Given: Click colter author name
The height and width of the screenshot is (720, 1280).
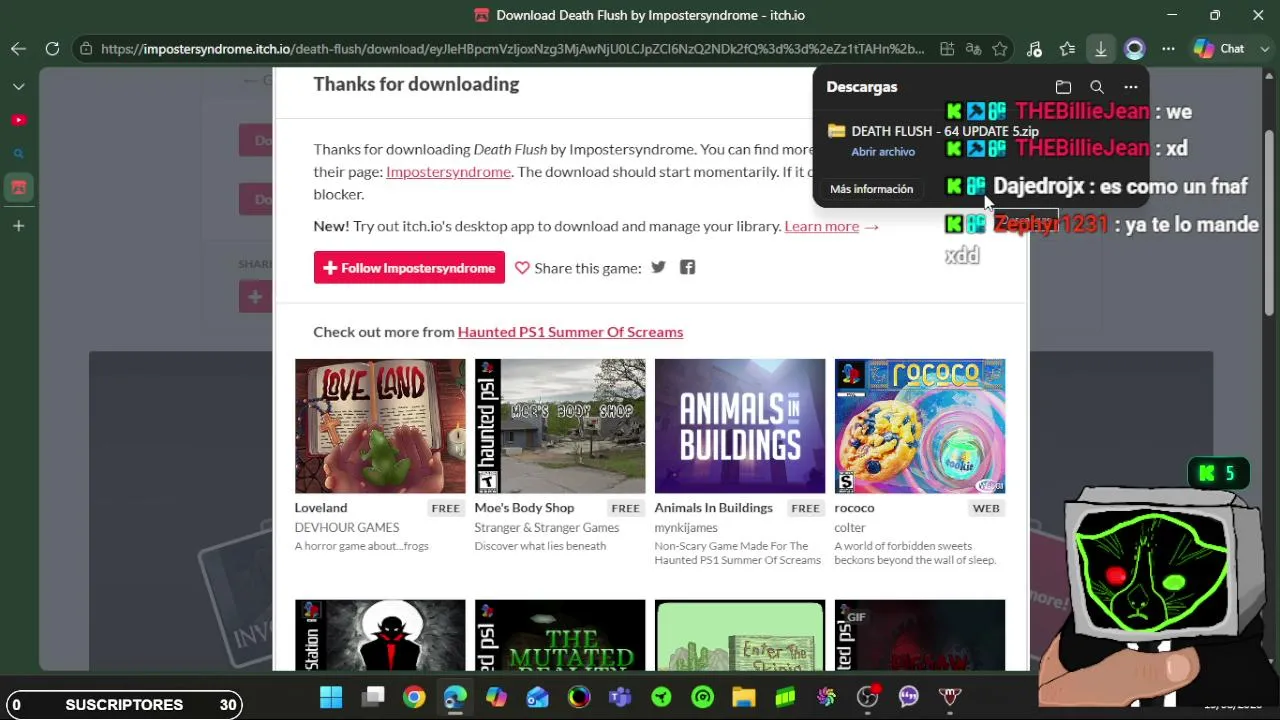Looking at the screenshot, I should point(850,527).
